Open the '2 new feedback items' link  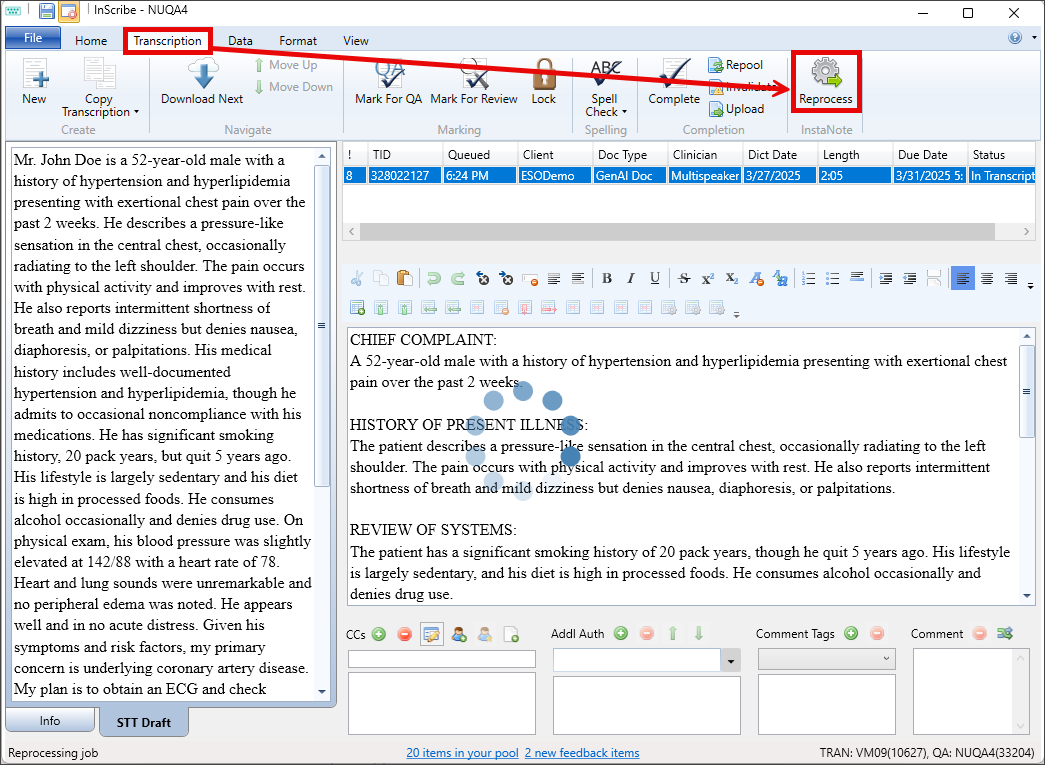coord(581,753)
